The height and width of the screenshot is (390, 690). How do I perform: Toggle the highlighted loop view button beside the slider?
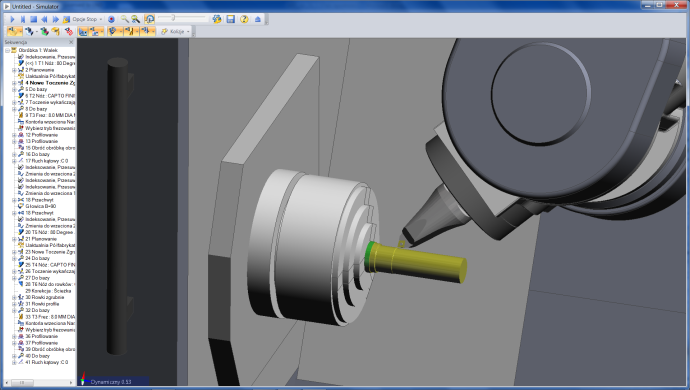150,19
